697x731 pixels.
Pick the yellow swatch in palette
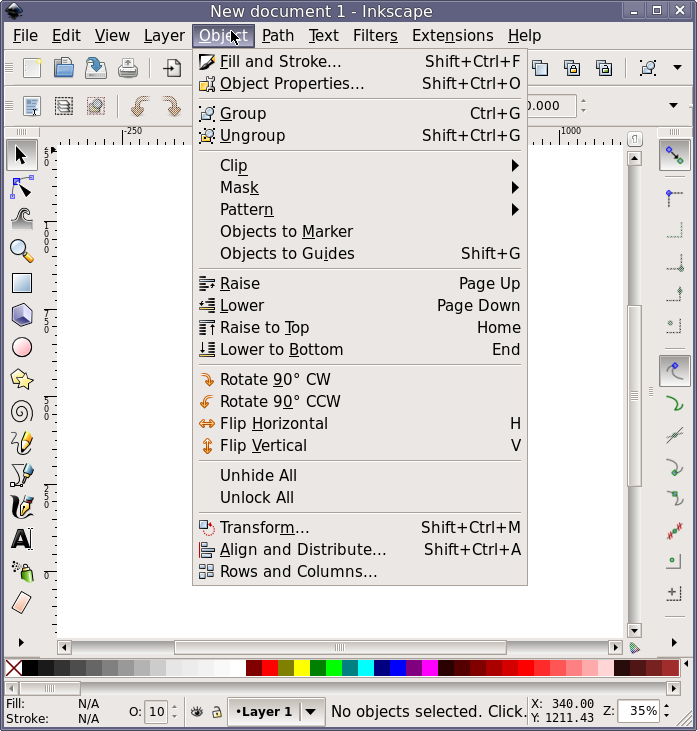pyautogui.click(x=302, y=668)
